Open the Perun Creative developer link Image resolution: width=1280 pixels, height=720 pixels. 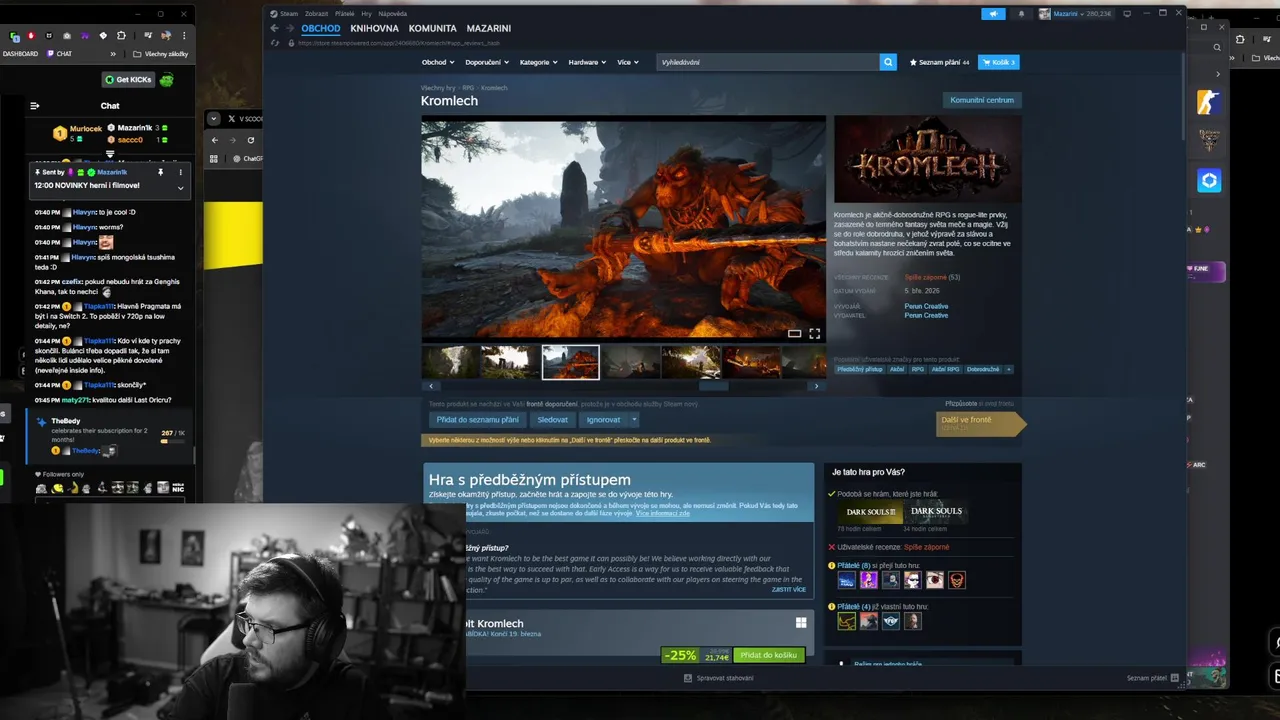(x=926, y=306)
